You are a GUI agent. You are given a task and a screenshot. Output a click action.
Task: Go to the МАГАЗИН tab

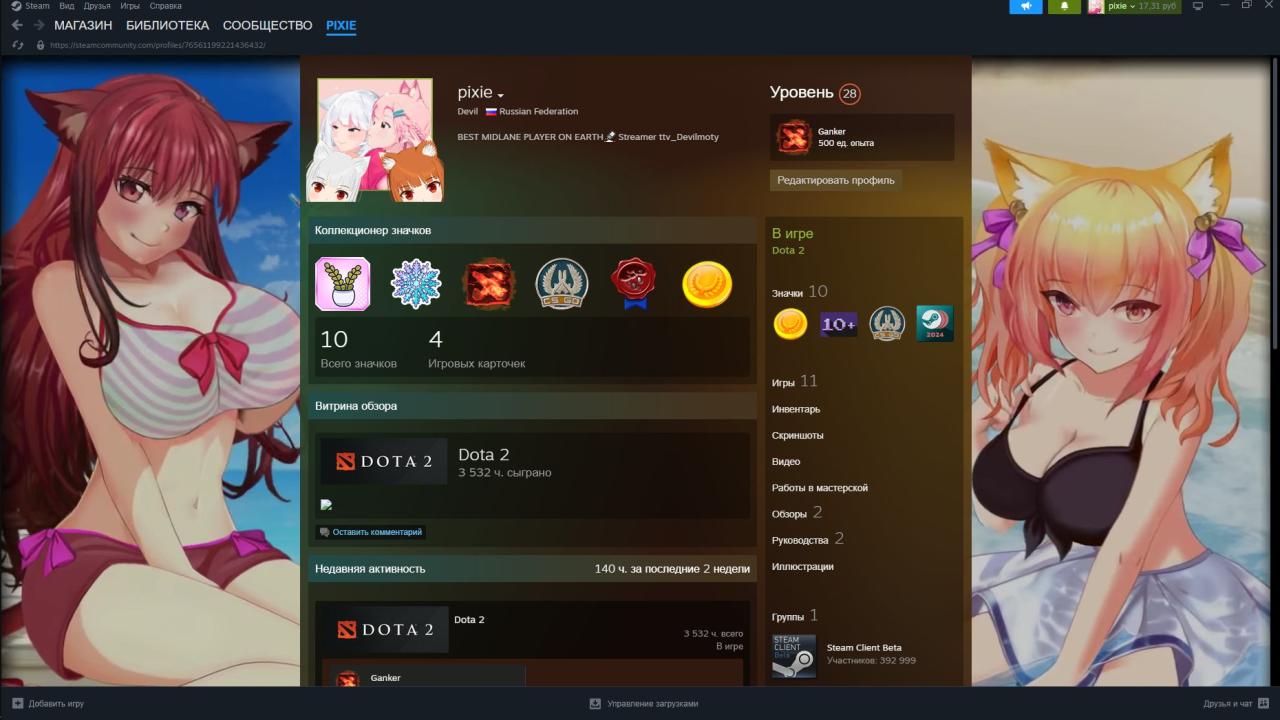coord(83,25)
